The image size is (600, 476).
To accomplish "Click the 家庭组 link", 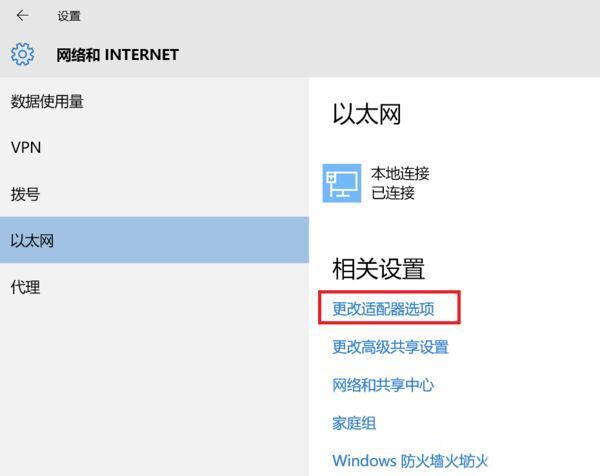I will [354, 423].
